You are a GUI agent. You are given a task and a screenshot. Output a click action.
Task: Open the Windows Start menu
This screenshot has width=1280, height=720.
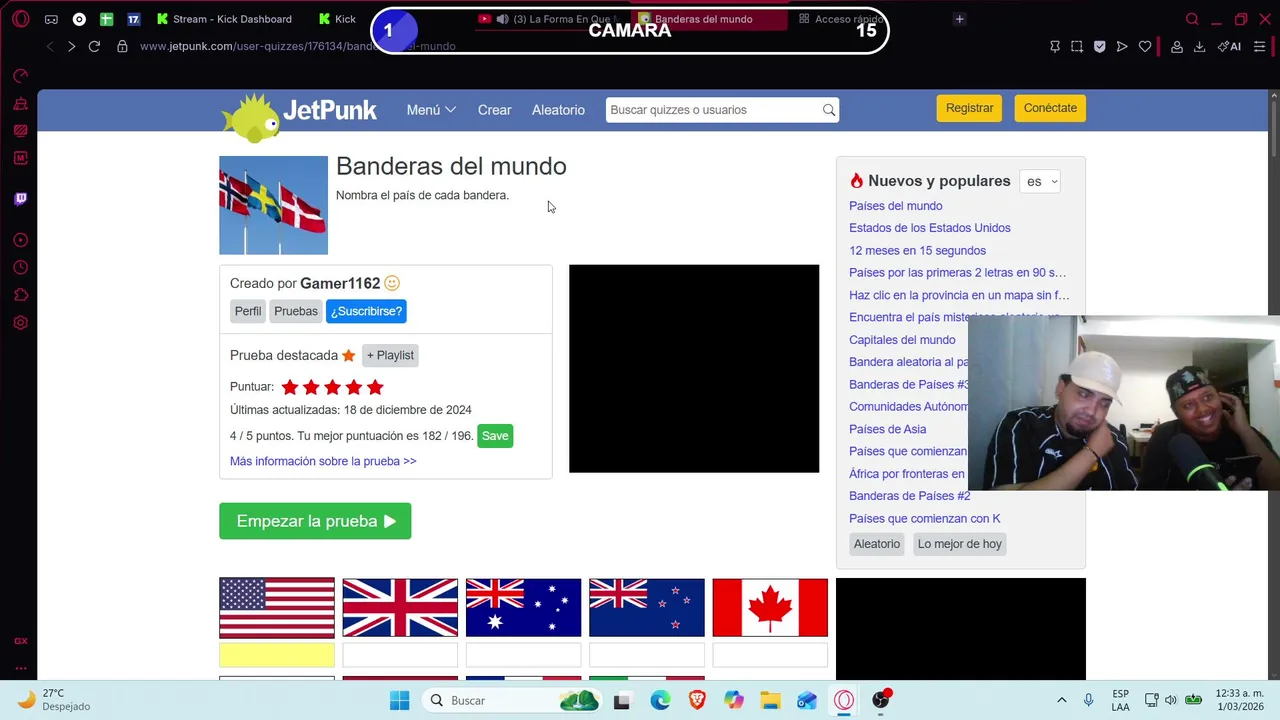pos(399,700)
